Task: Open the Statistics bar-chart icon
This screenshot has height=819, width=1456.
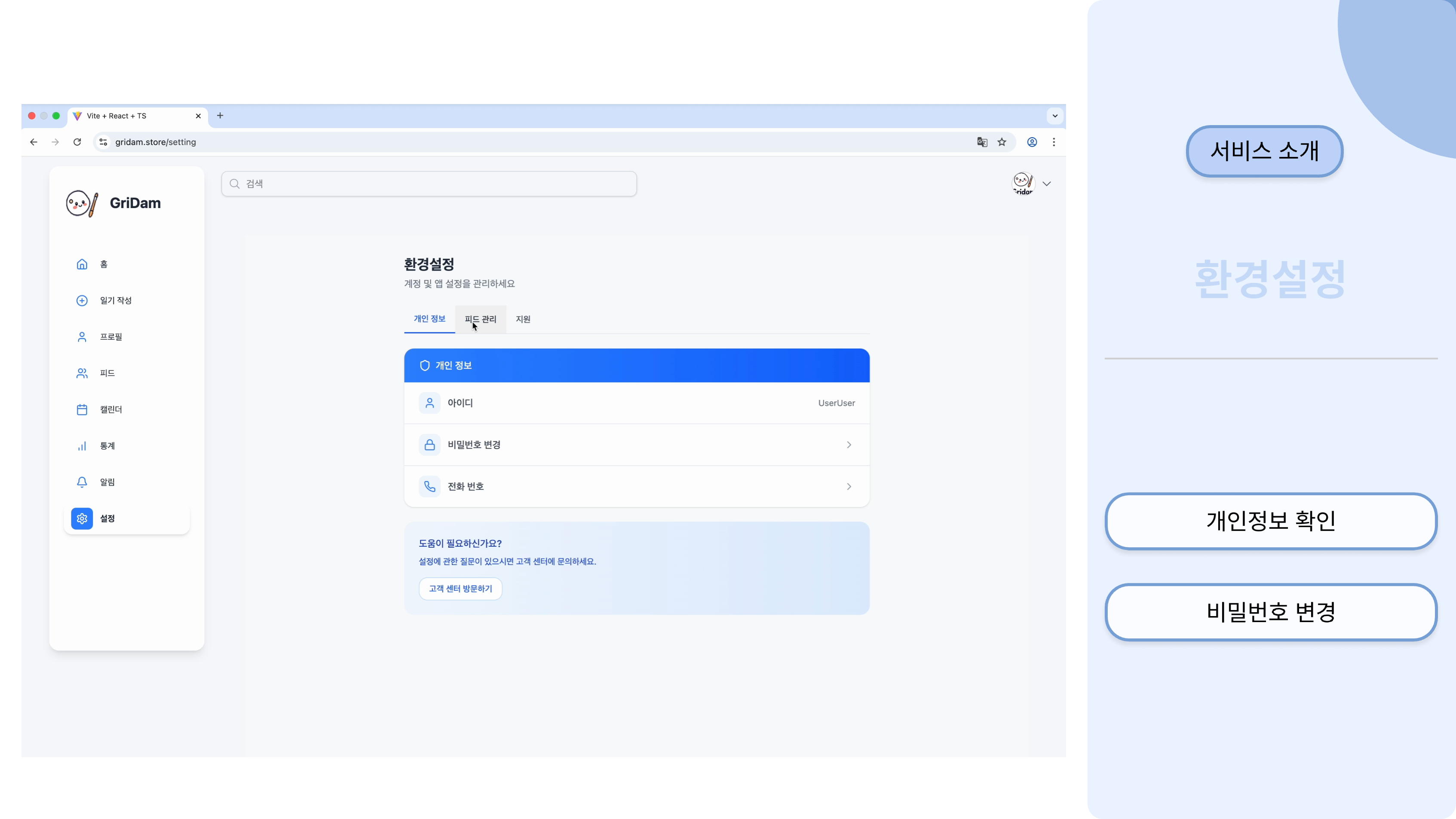Action: click(x=82, y=446)
